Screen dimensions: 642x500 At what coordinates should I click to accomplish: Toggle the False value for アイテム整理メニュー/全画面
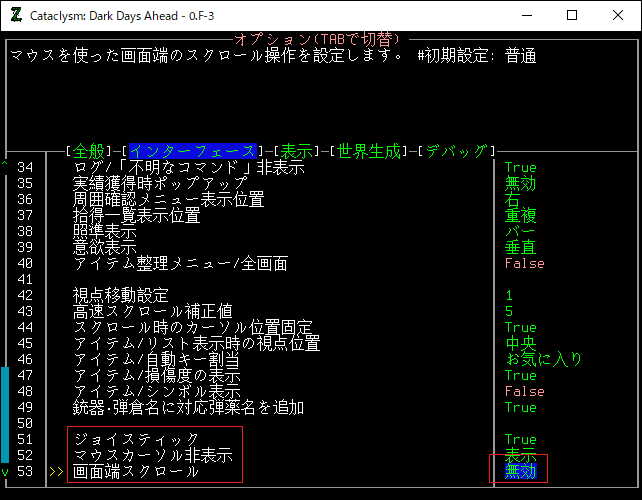tap(524, 263)
